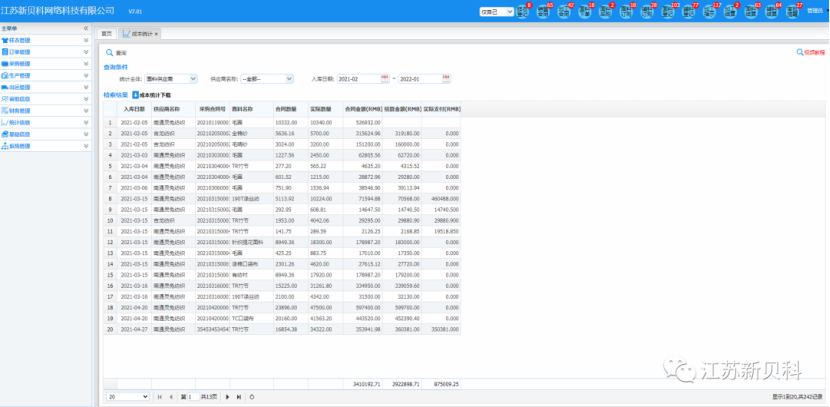
Task: Open the top-bar shortcut with badge 27
Action: click(793, 12)
